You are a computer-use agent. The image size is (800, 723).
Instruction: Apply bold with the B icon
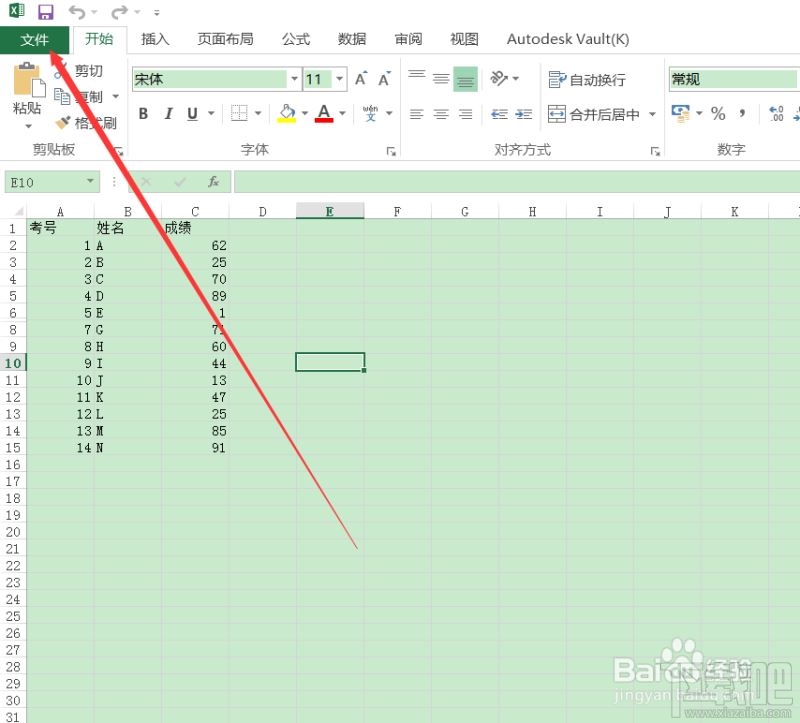(143, 114)
